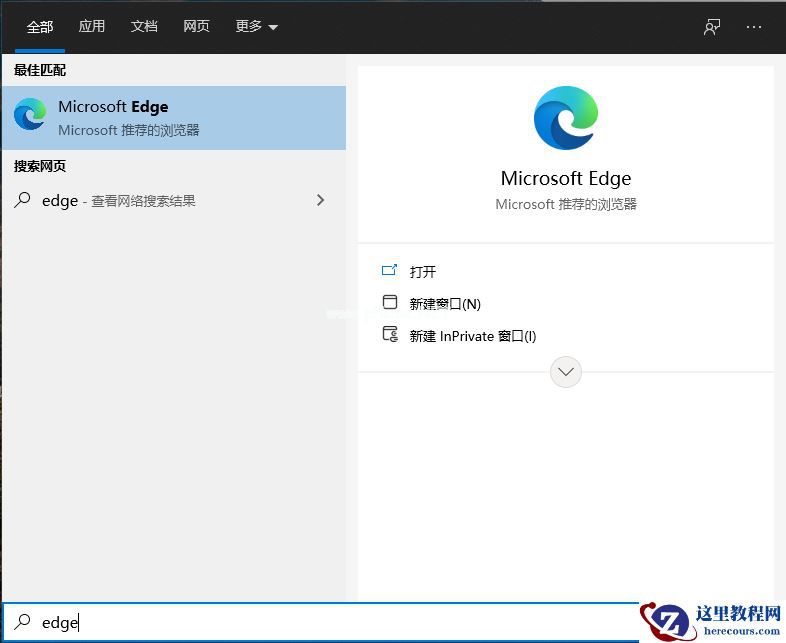Click the search box magnifier icon
Screen dimensions: 786x643
(x=22, y=622)
